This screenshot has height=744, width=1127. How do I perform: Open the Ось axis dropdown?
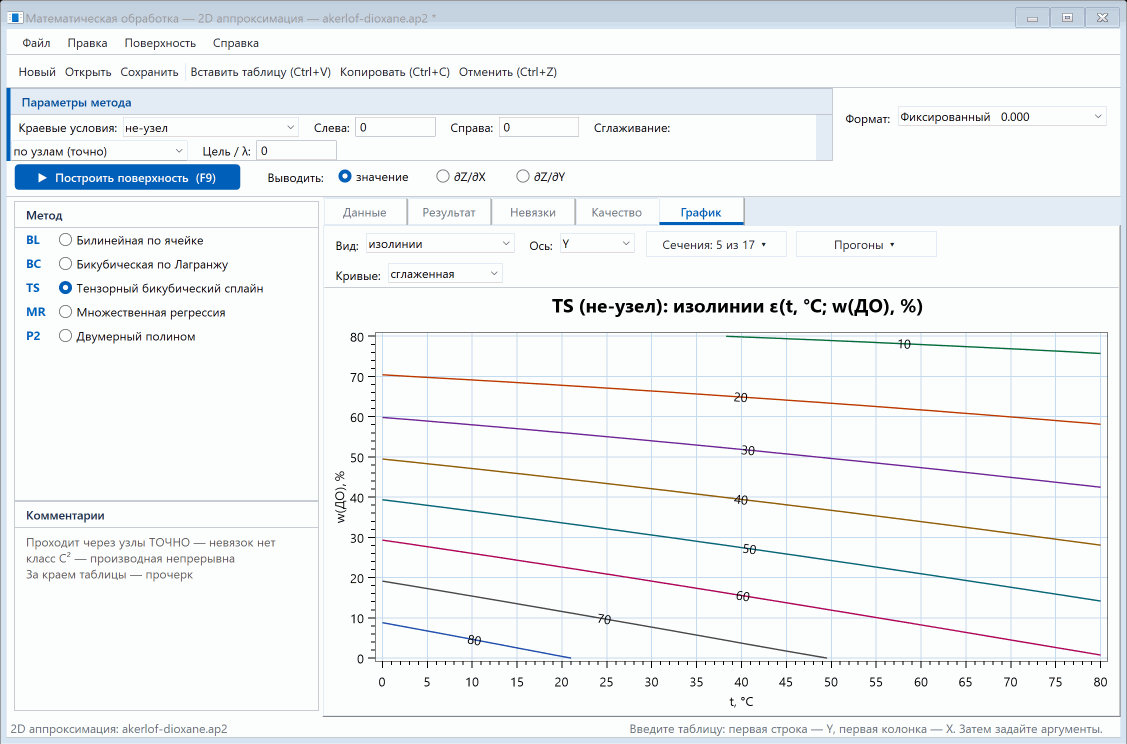[597, 244]
